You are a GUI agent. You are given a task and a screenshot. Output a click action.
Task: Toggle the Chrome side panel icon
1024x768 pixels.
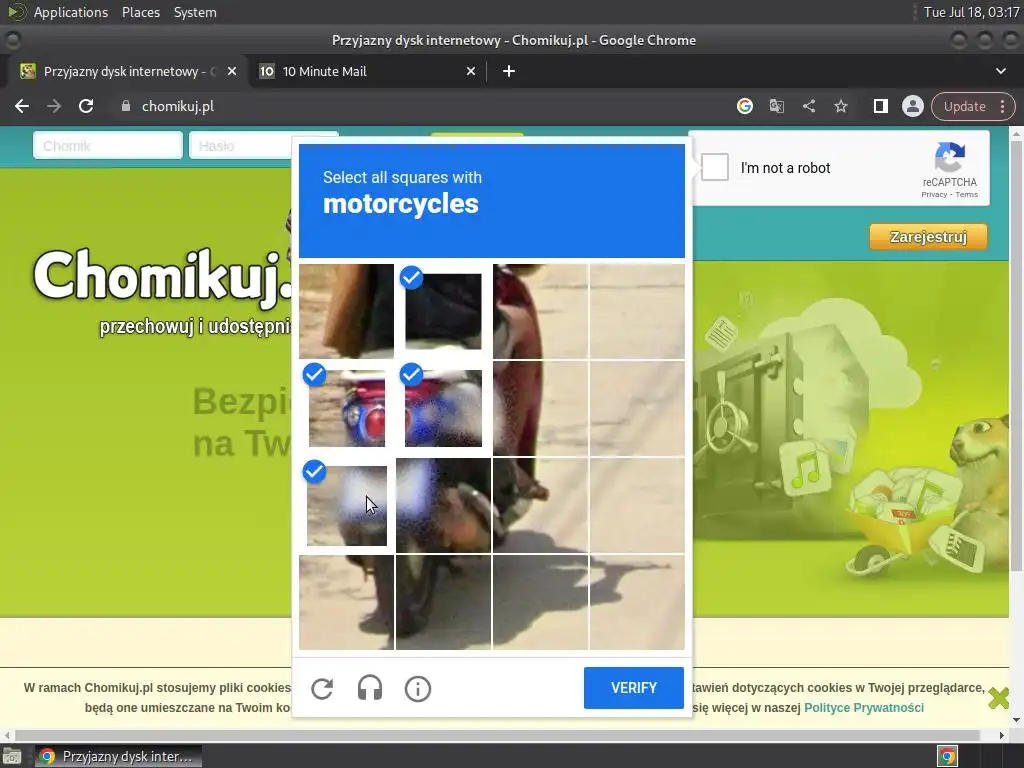pyautogui.click(x=880, y=106)
